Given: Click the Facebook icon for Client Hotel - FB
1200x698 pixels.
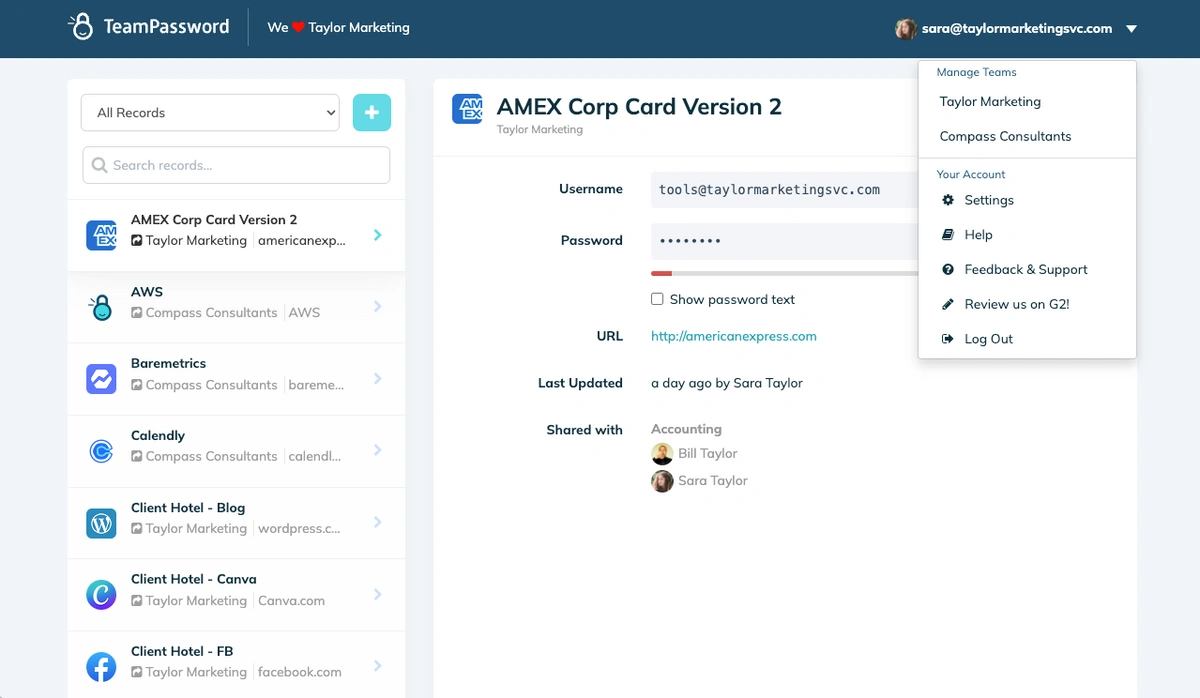Looking at the screenshot, I should coord(102,667).
